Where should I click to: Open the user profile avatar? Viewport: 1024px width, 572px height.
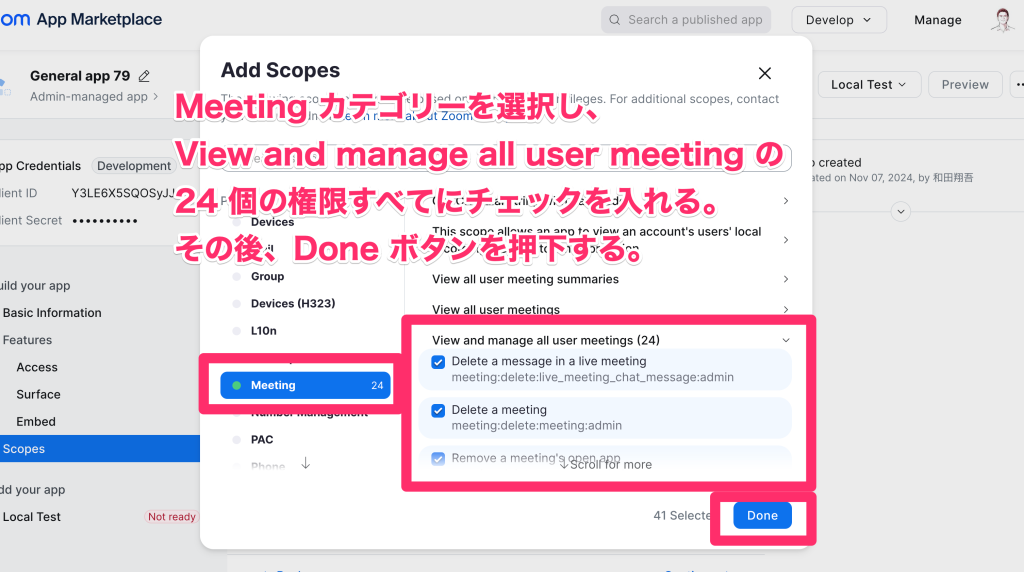pyautogui.click(x=1002, y=20)
